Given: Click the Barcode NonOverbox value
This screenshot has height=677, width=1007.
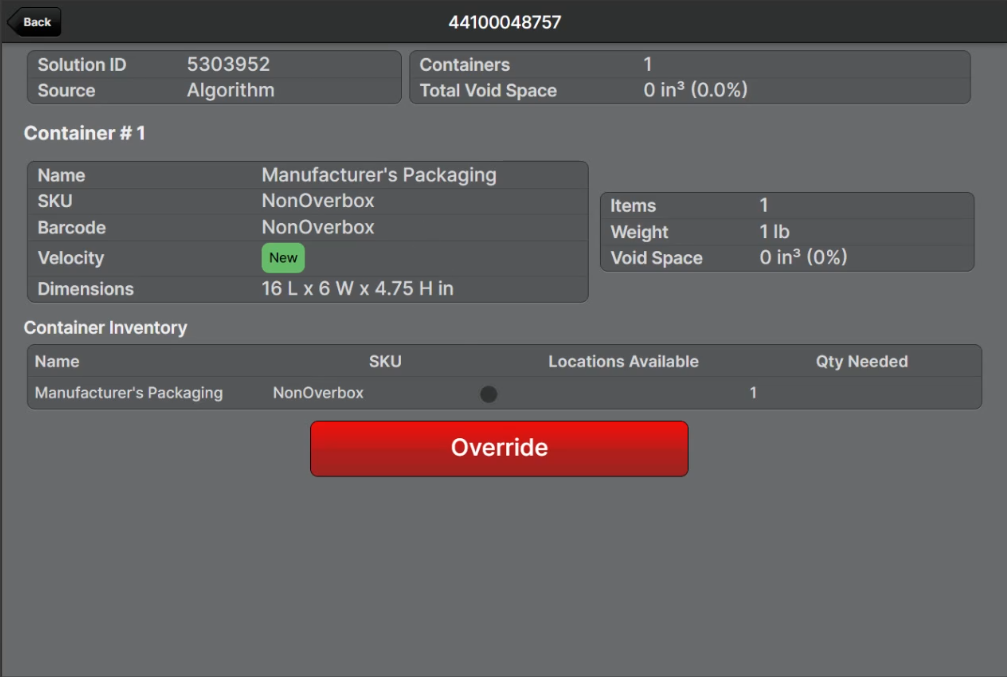Looking at the screenshot, I should coord(318,227).
